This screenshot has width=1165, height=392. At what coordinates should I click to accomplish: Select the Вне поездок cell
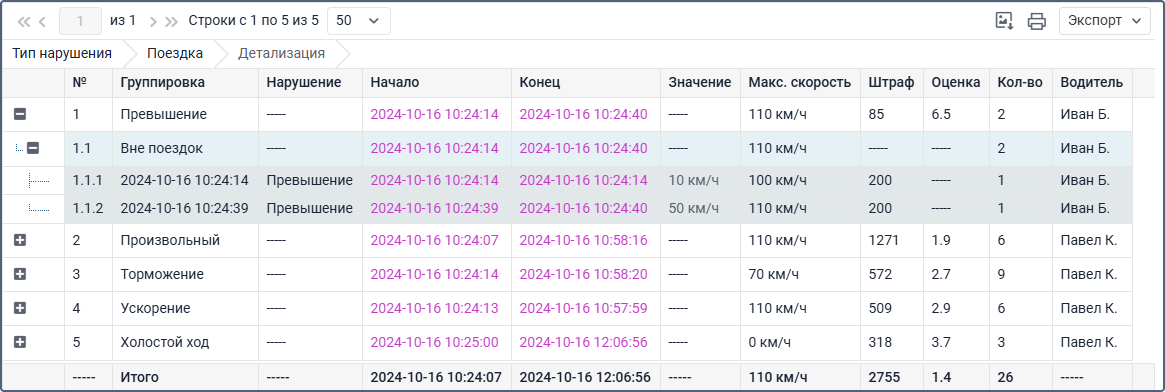[x=185, y=148]
